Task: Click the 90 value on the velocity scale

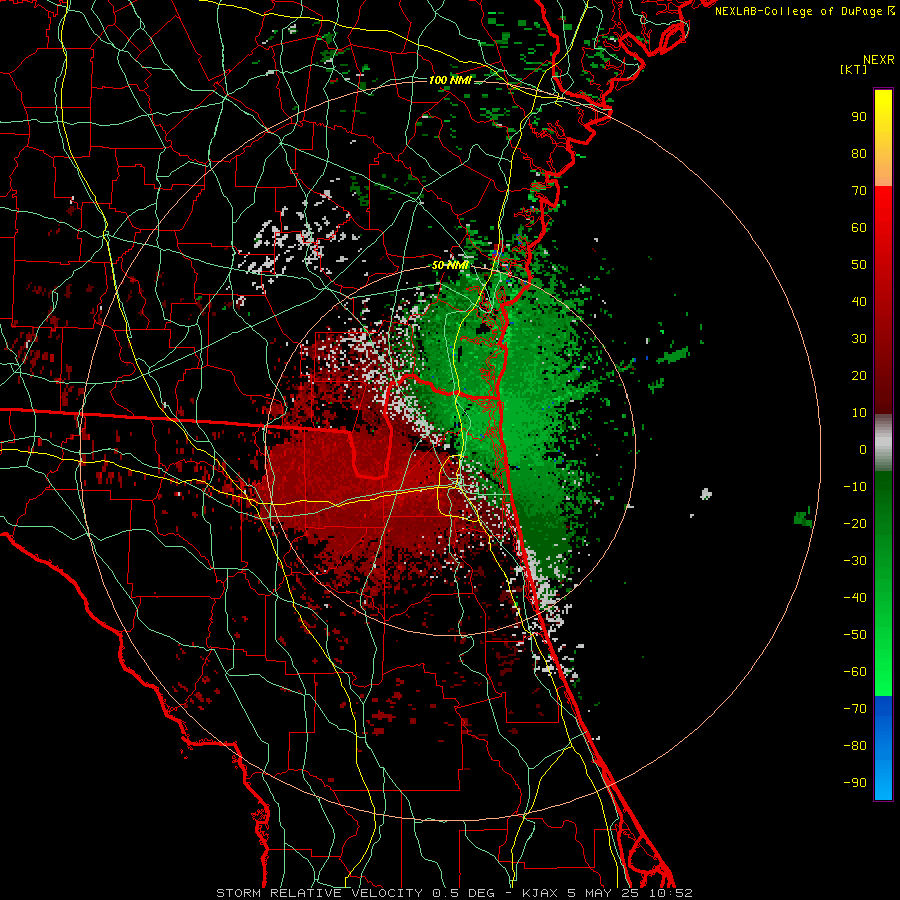Action: click(859, 117)
